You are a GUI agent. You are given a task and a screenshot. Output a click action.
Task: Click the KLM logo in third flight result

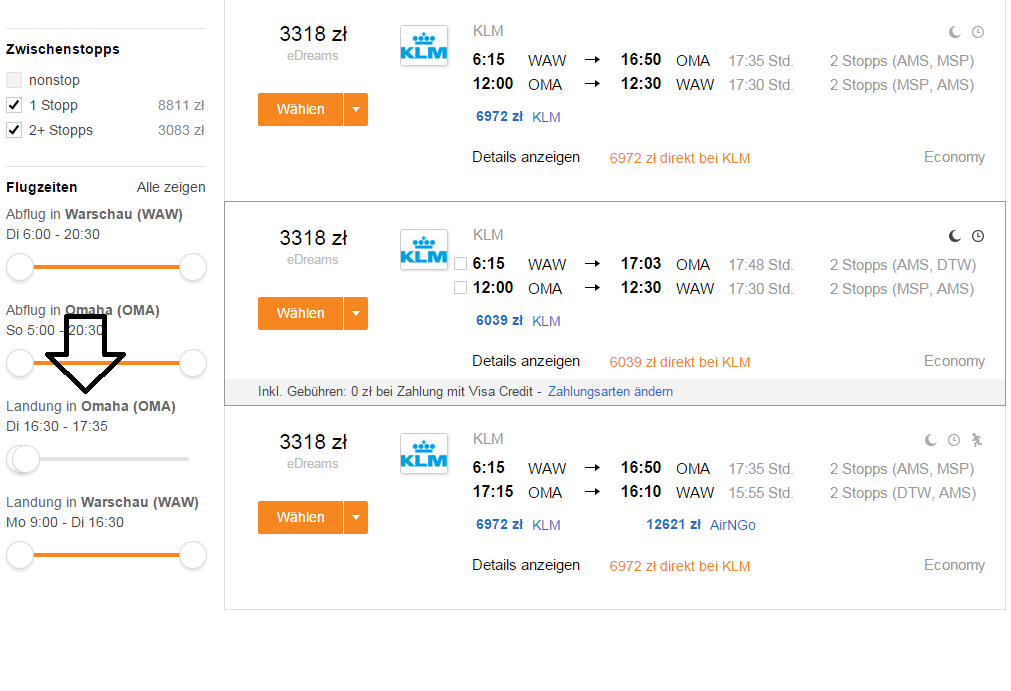tap(424, 454)
